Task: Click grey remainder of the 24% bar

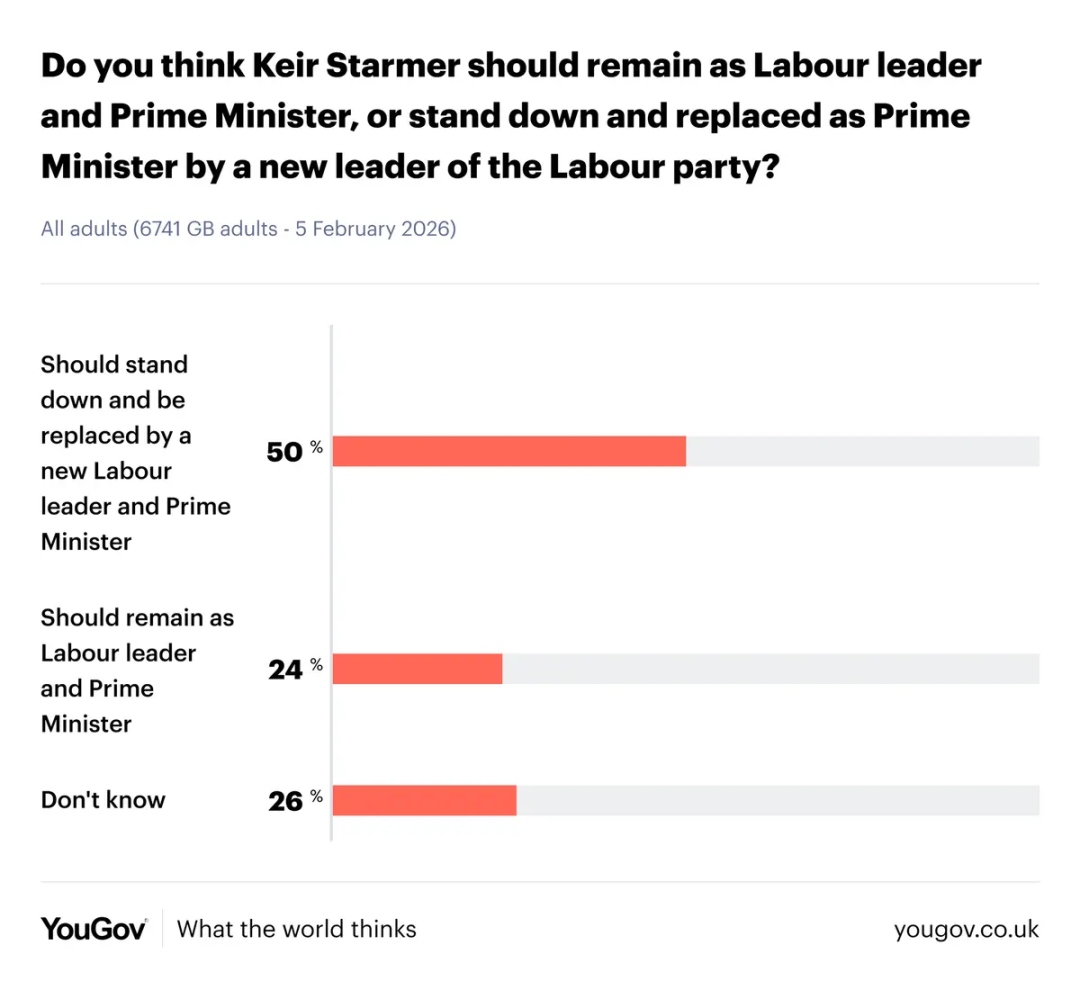Action: pos(770,669)
